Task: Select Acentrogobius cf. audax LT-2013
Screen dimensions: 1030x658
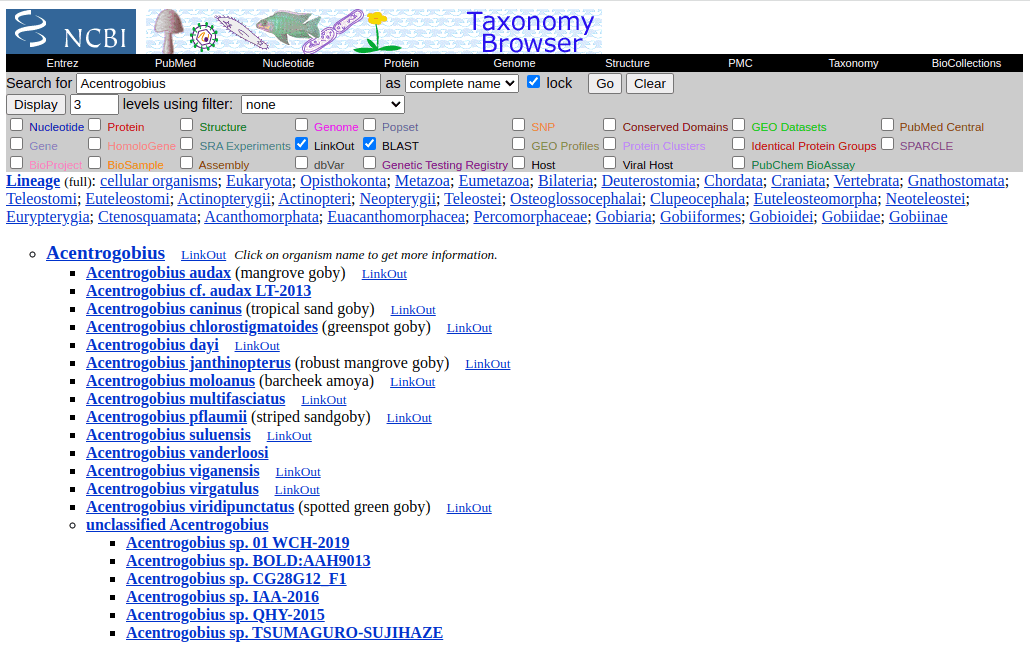Action: [198, 290]
